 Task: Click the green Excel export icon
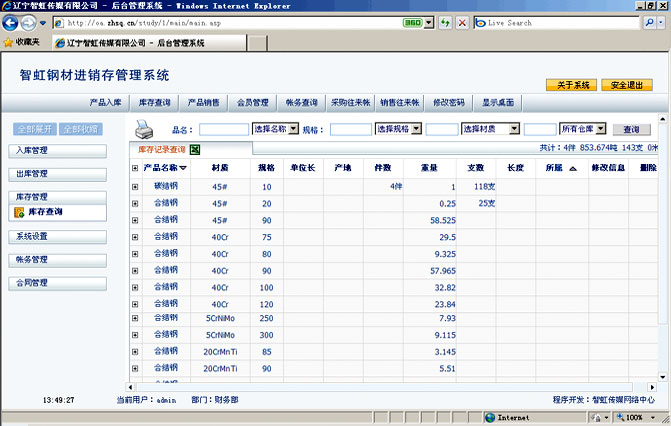[x=196, y=149]
